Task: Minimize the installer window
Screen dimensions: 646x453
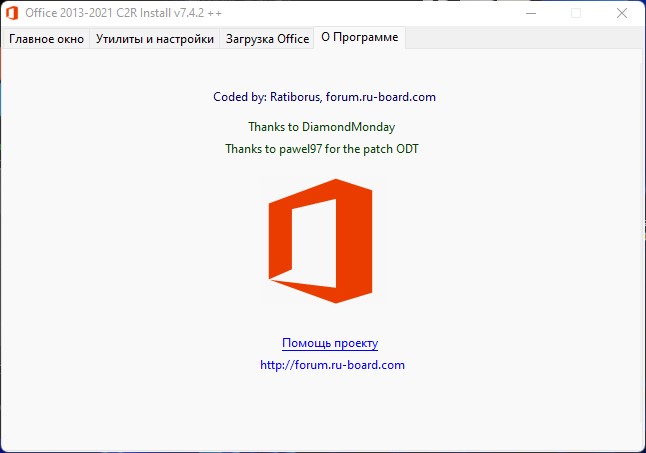Action: 530,13
